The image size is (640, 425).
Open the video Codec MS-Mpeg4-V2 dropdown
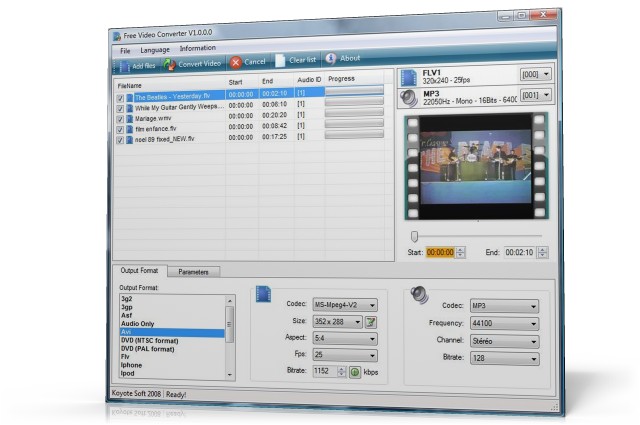tap(345, 304)
